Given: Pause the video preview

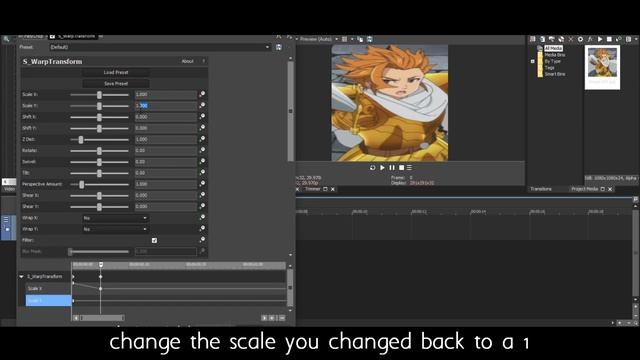Looking at the screenshot, I should click(x=392, y=168).
